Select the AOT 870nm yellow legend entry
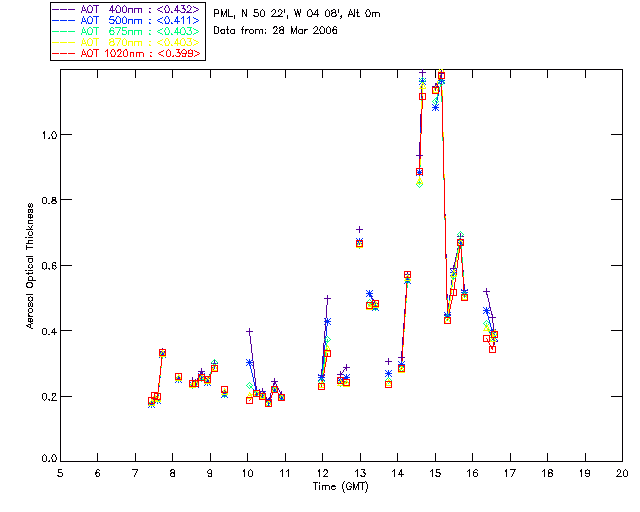This screenshot has height=512, width=640. pos(125,41)
